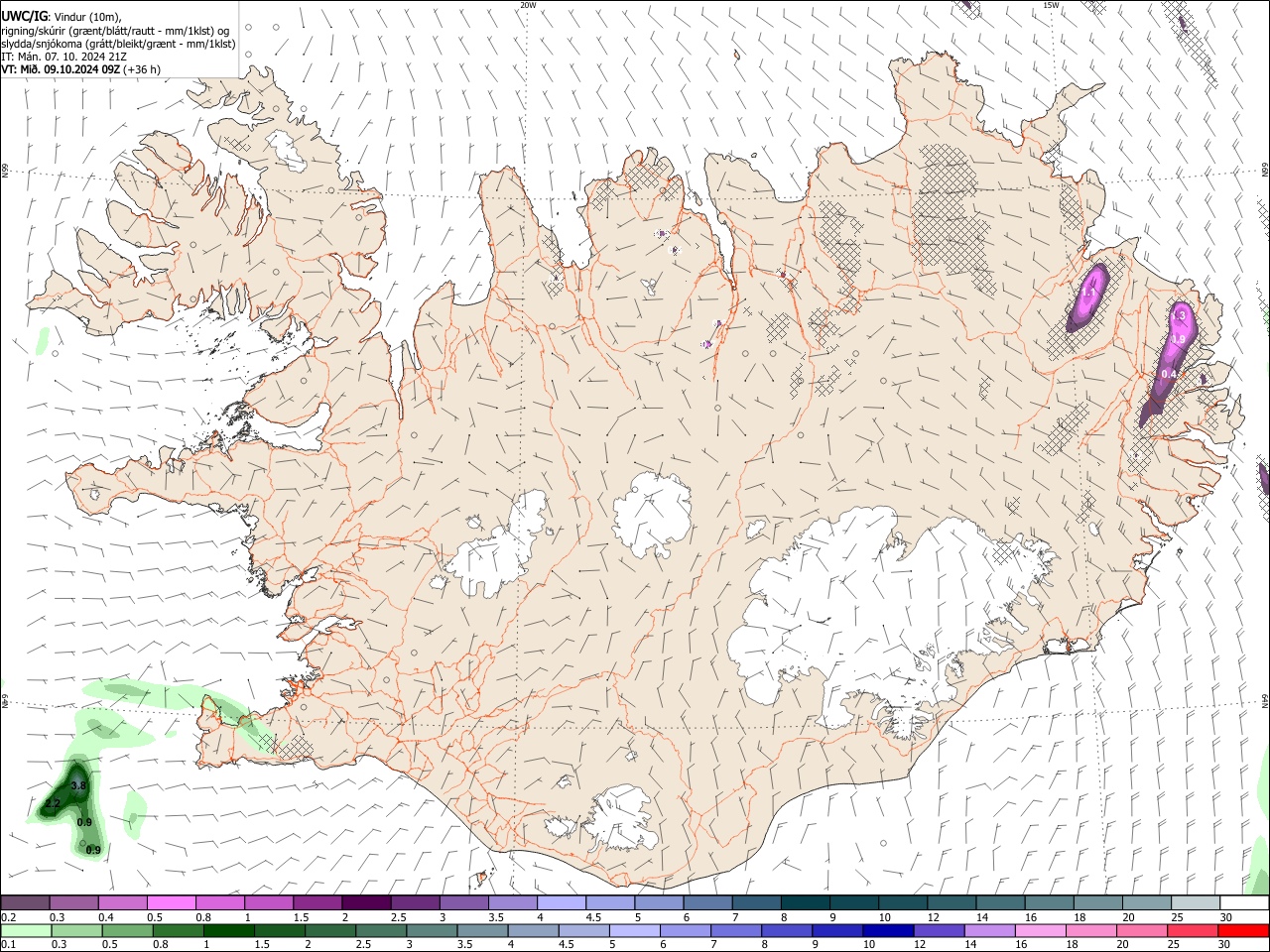This screenshot has width=1270, height=952.
Task: Click the palest green 0.1 swatch in lower scale
Action: coord(26,930)
